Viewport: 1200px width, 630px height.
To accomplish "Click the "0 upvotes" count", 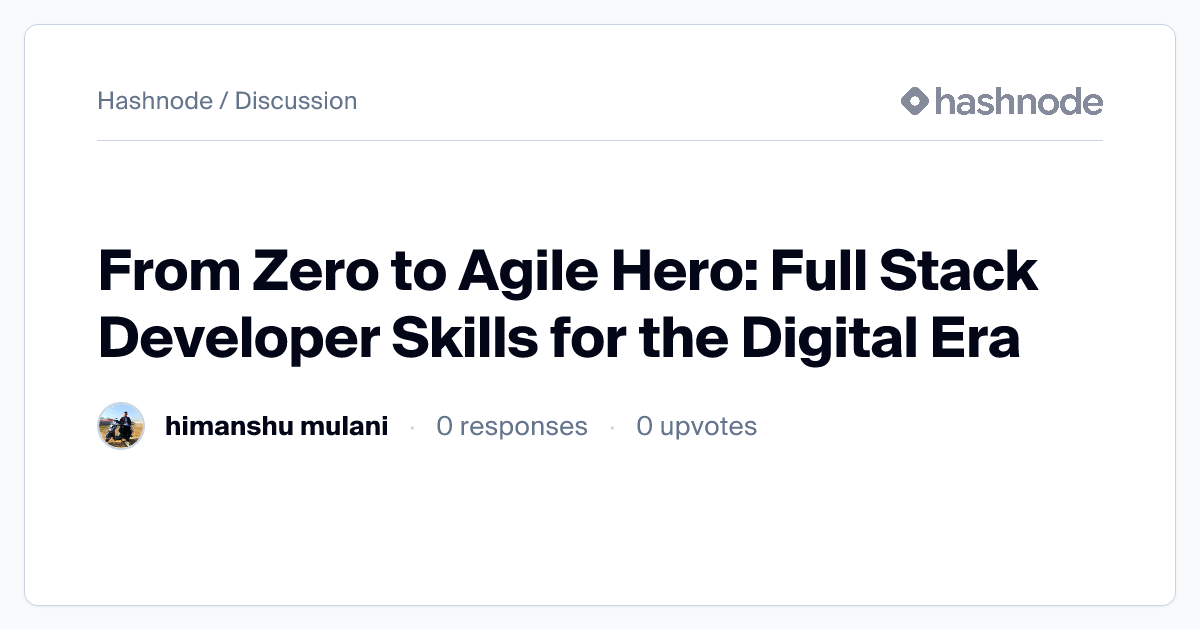I will (x=697, y=426).
